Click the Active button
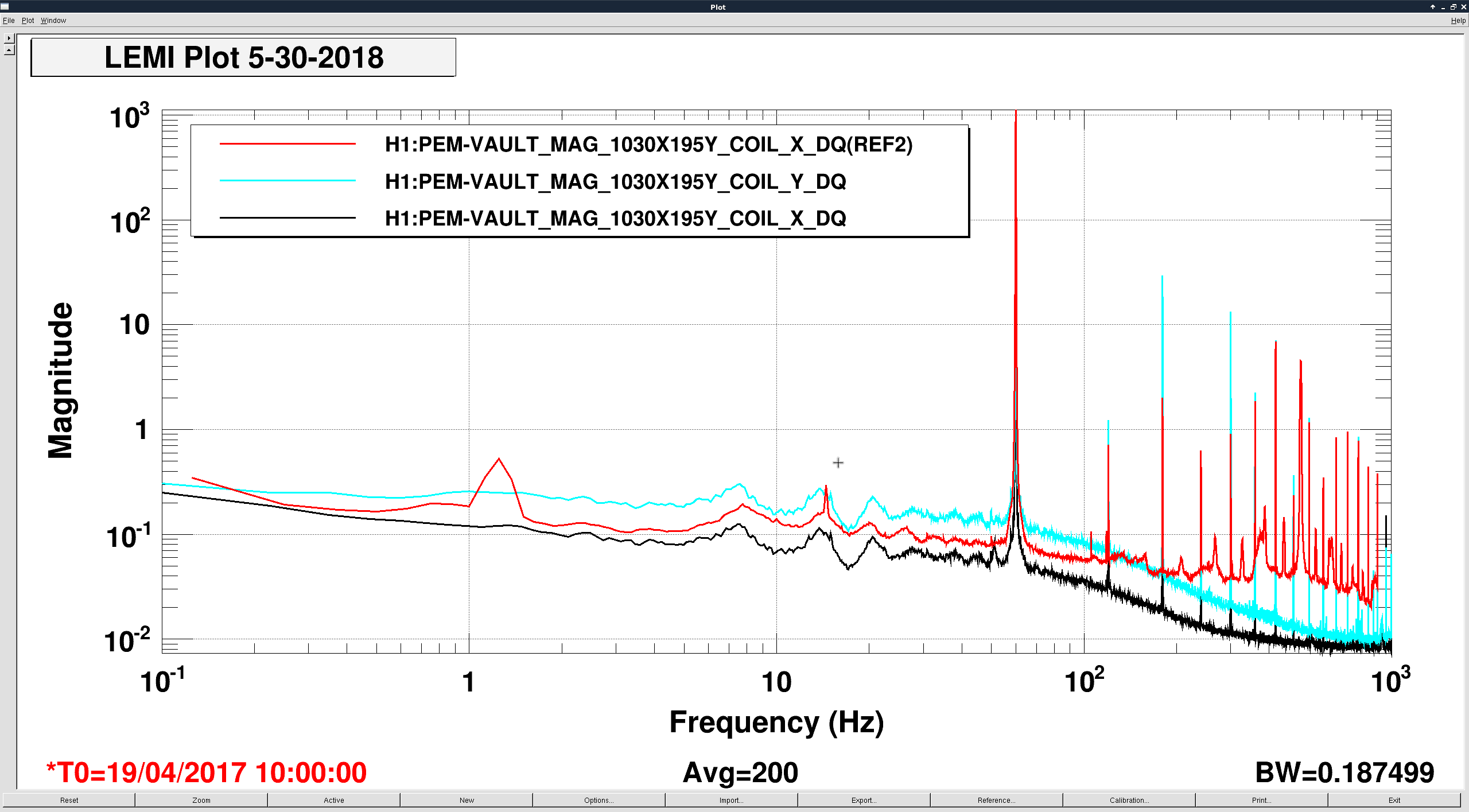 [333, 800]
